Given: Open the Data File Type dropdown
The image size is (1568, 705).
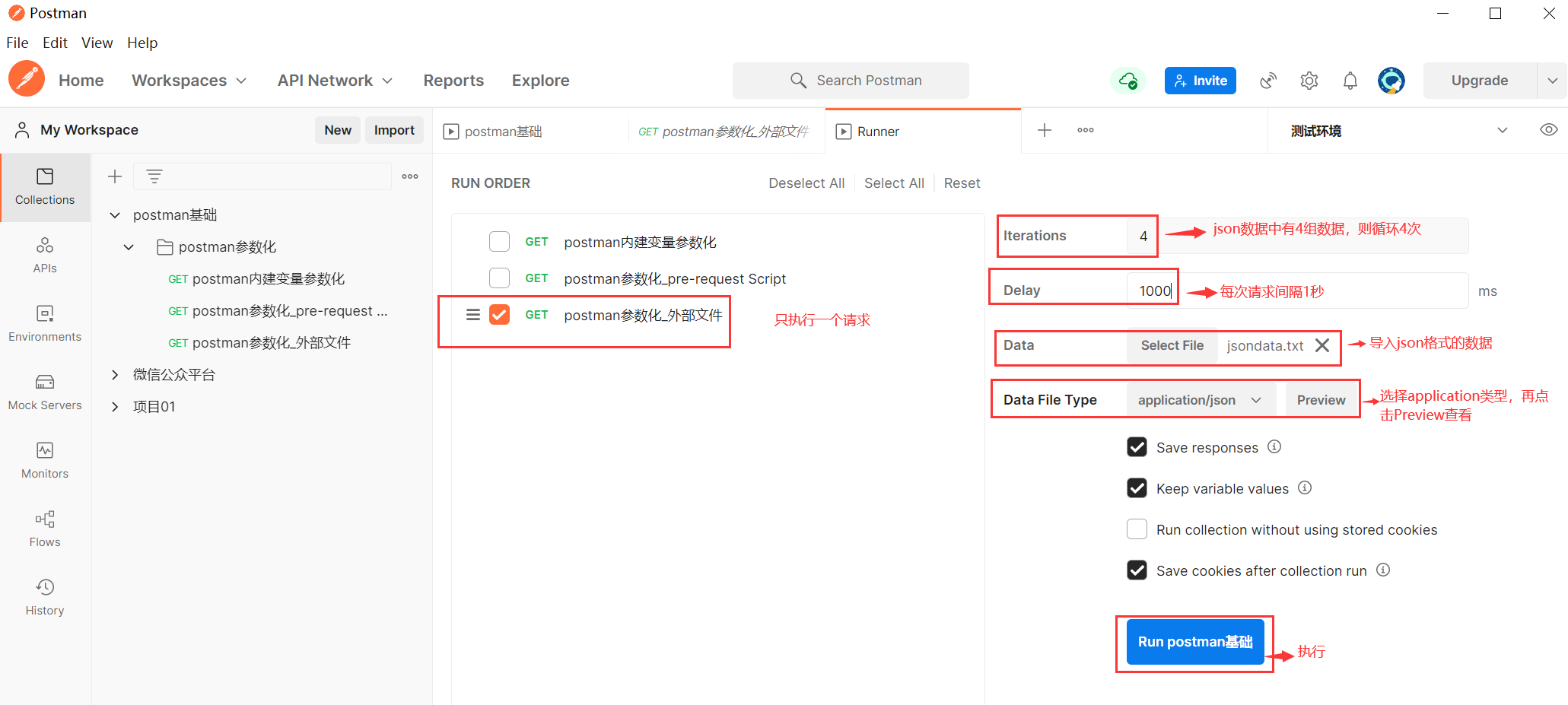Looking at the screenshot, I should (1200, 400).
